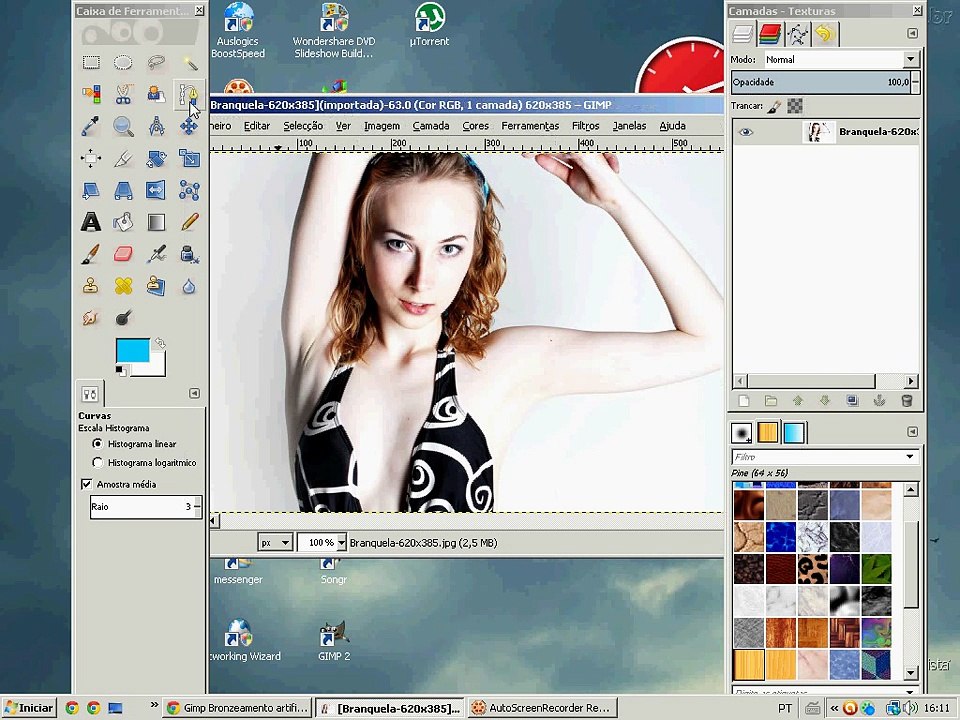Select the Bucket Fill tool
960x720 pixels.
tap(123, 222)
